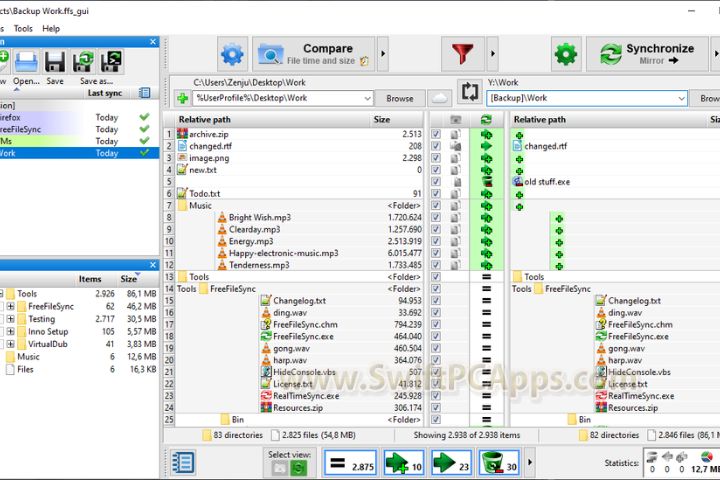The height and width of the screenshot is (480, 720).
Task: Sort overview by Items column
Action: 90,279
